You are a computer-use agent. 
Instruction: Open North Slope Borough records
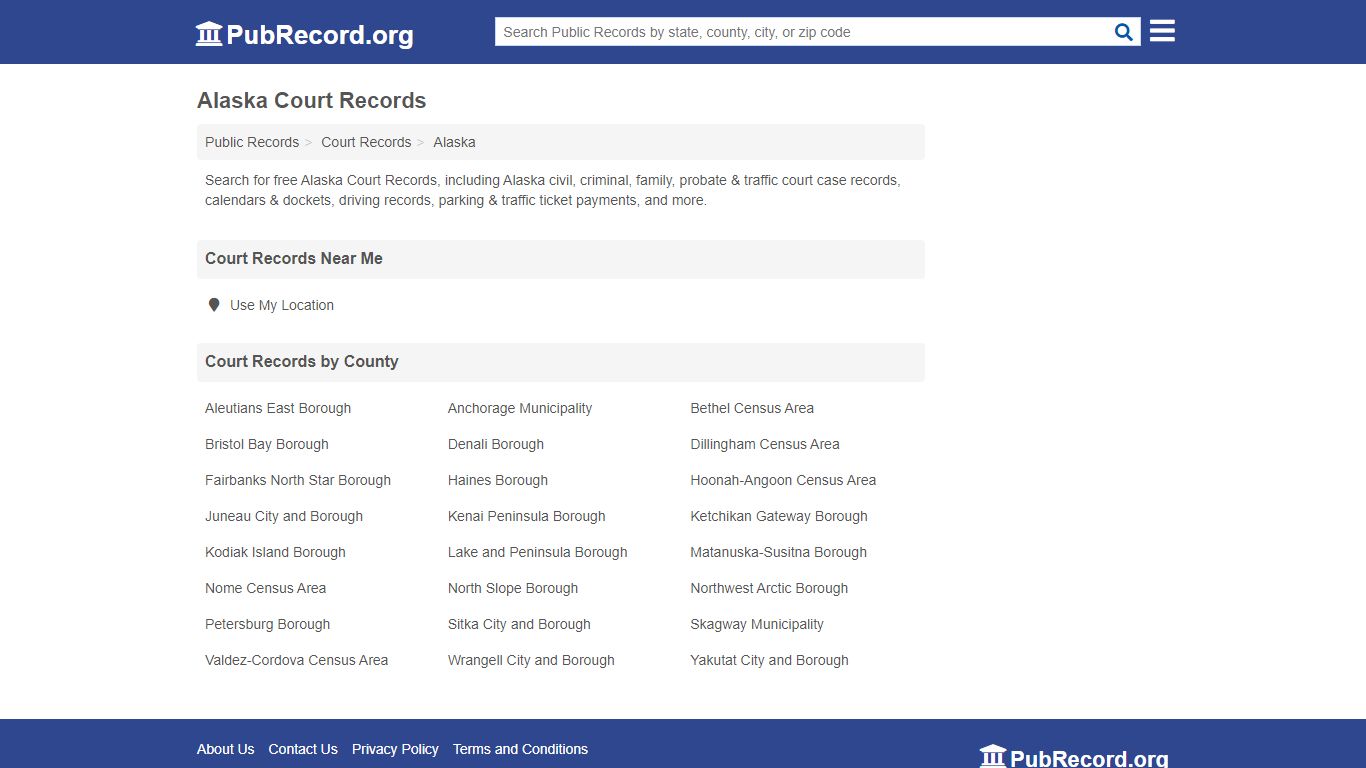(513, 588)
